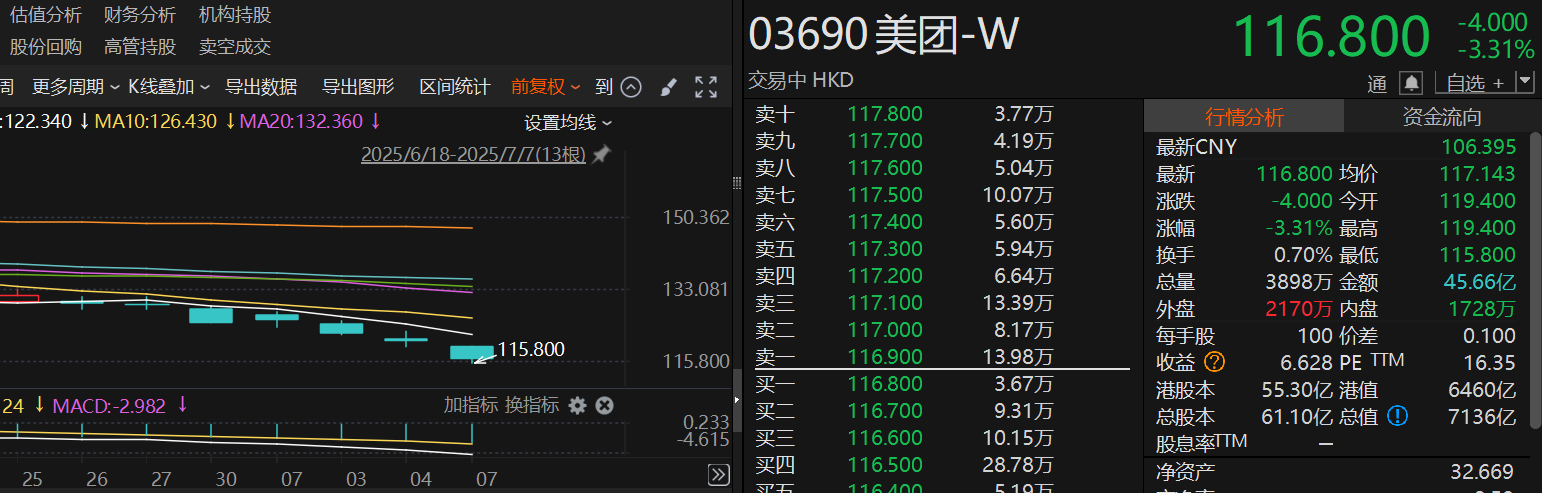
Task: Click the last candlestick labeled 115.800
Action: click(471, 352)
